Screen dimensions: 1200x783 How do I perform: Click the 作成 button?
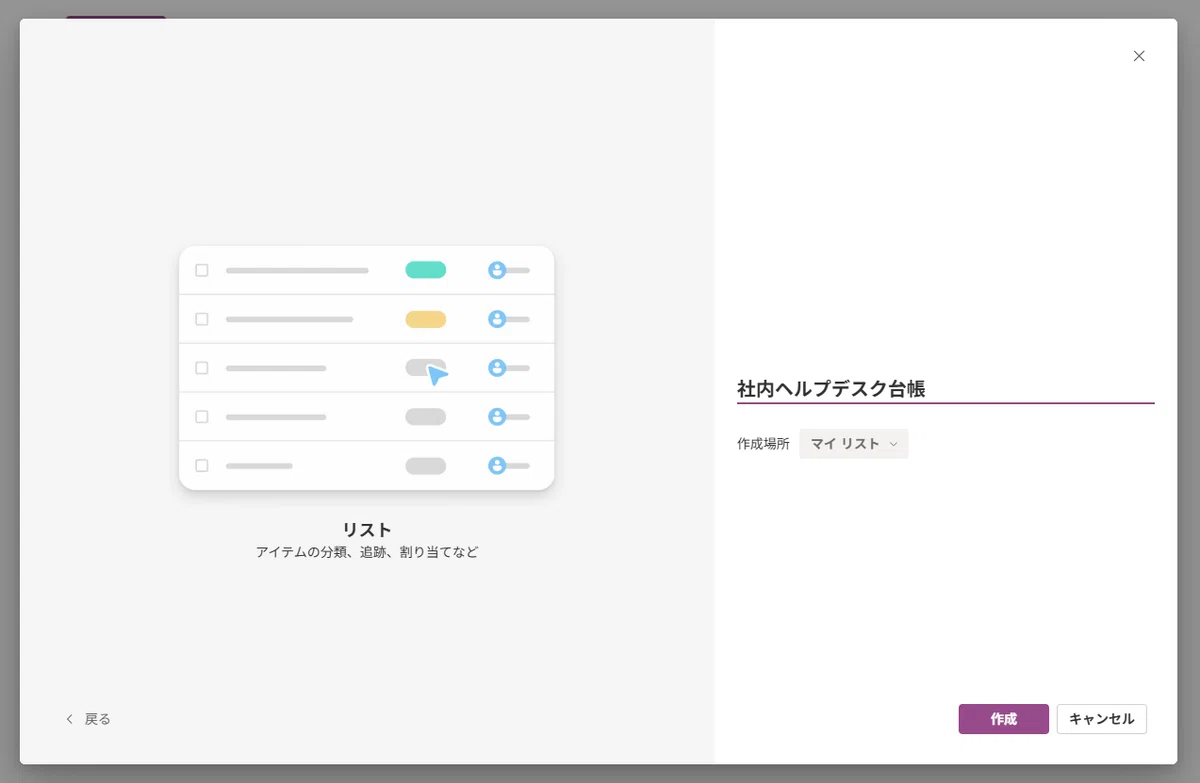click(1003, 719)
